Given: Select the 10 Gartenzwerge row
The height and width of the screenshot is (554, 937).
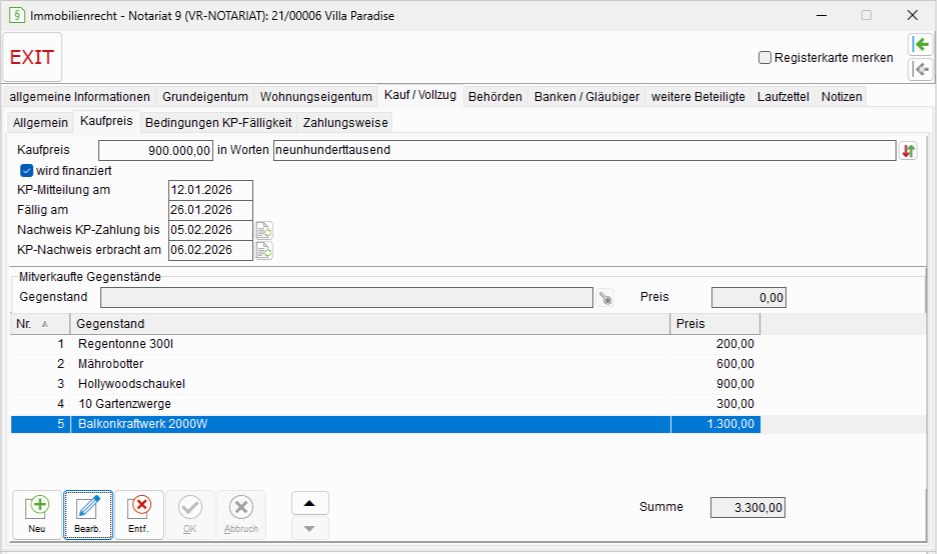Looking at the screenshot, I should [x=385, y=404].
